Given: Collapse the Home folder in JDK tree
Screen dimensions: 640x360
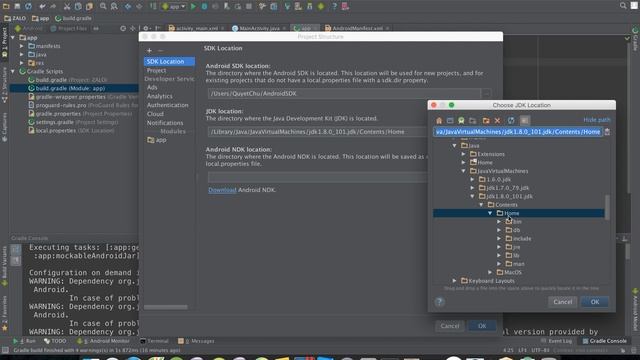Looking at the screenshot, I should click(x=490, y=213).
